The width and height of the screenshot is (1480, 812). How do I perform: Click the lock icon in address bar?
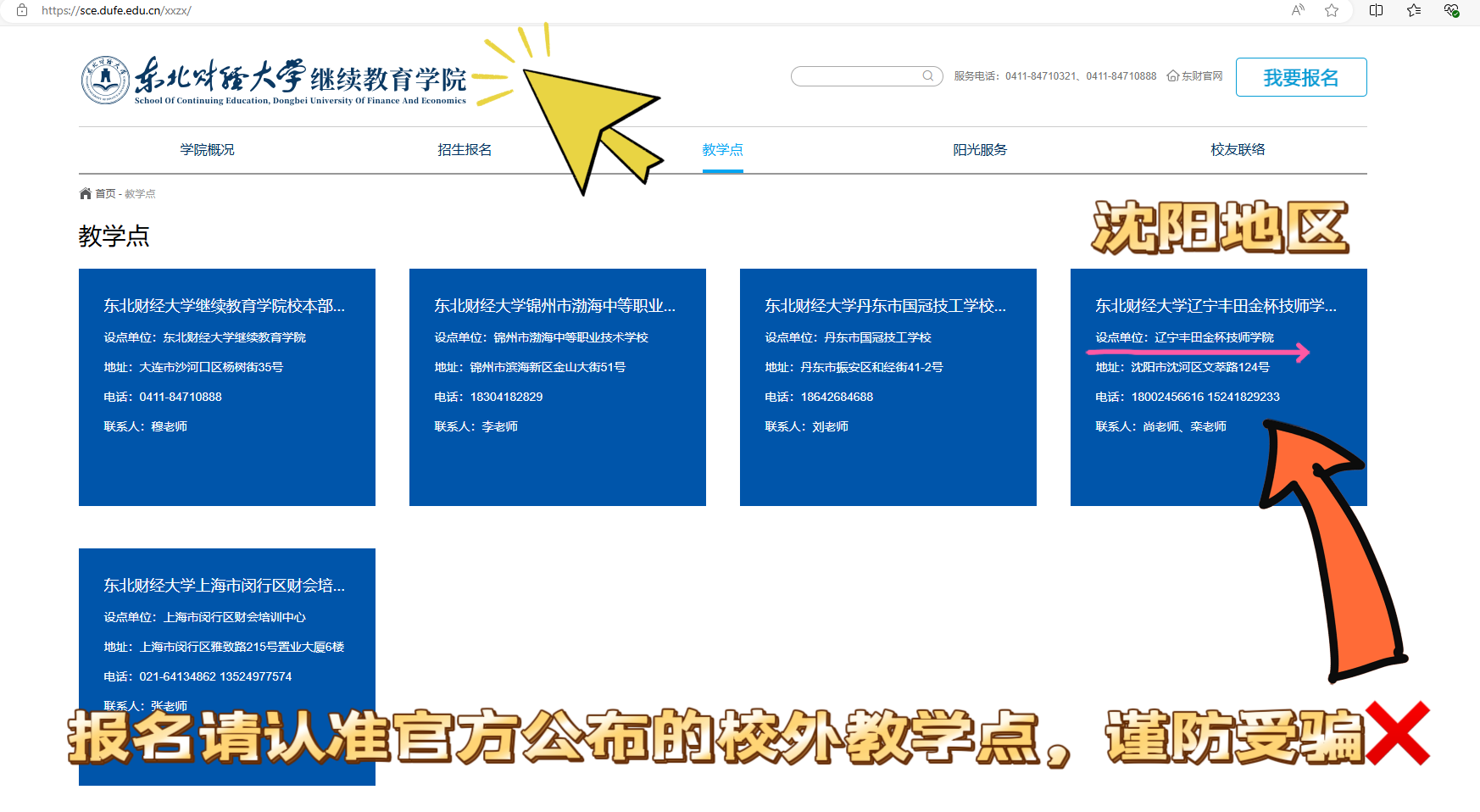(22, 10)
